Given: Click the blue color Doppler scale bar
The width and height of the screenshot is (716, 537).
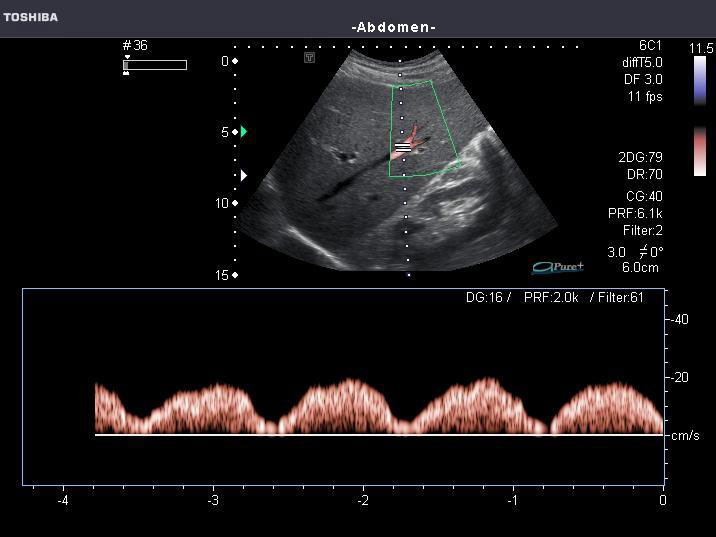Looking at the screenshot, I should (x=700, y=80).
